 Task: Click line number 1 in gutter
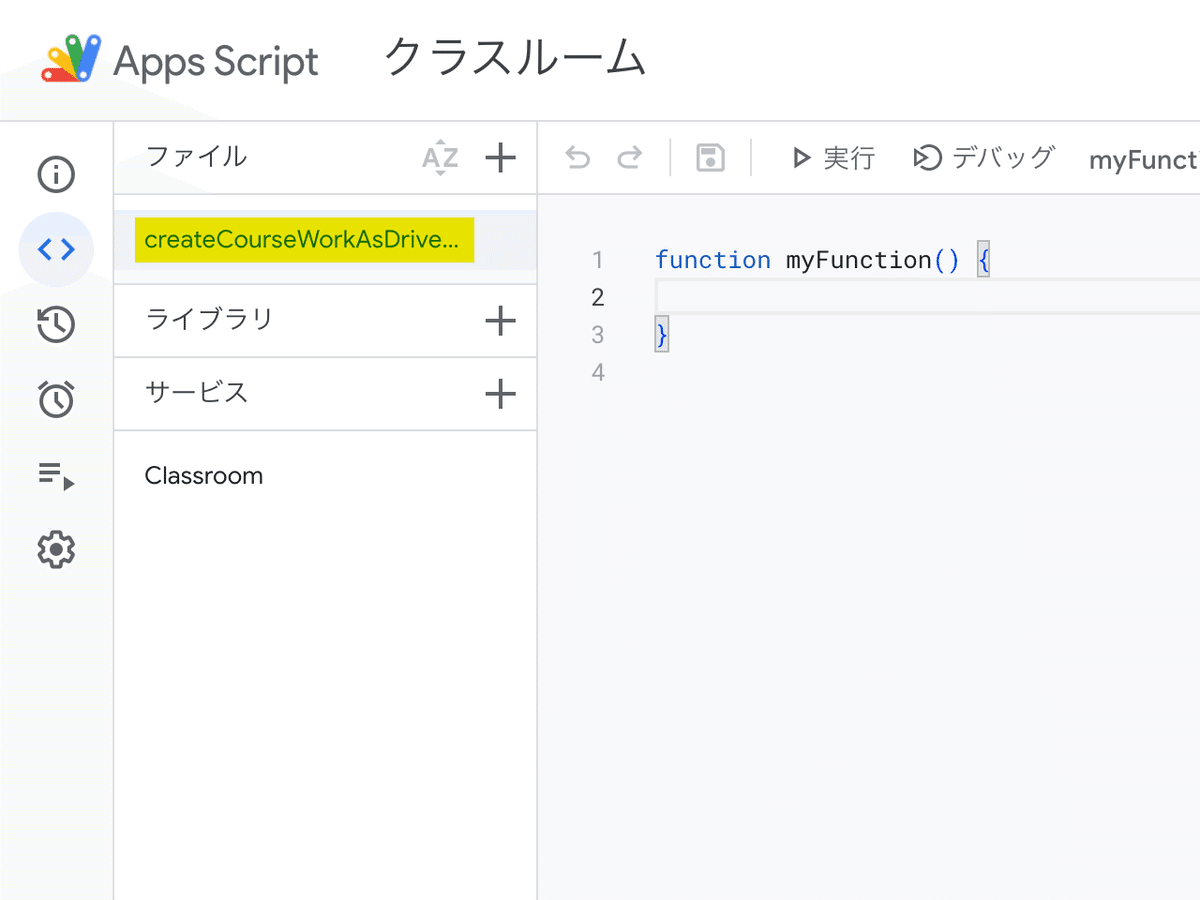point(598,261)
